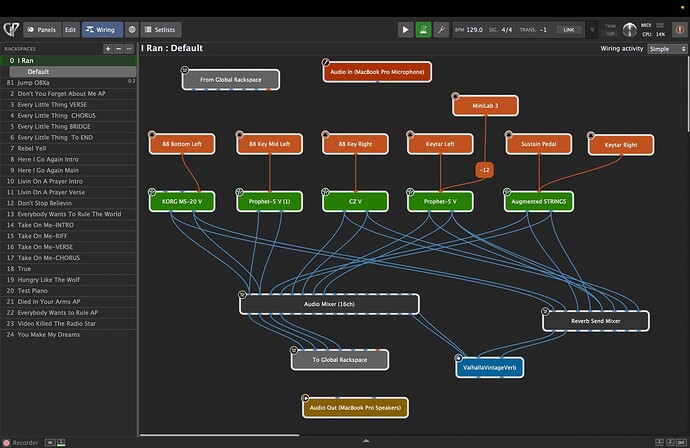Add a new rackspace with plus button
Viewport: 690px width, 448px height.
(x=108, y=49)
